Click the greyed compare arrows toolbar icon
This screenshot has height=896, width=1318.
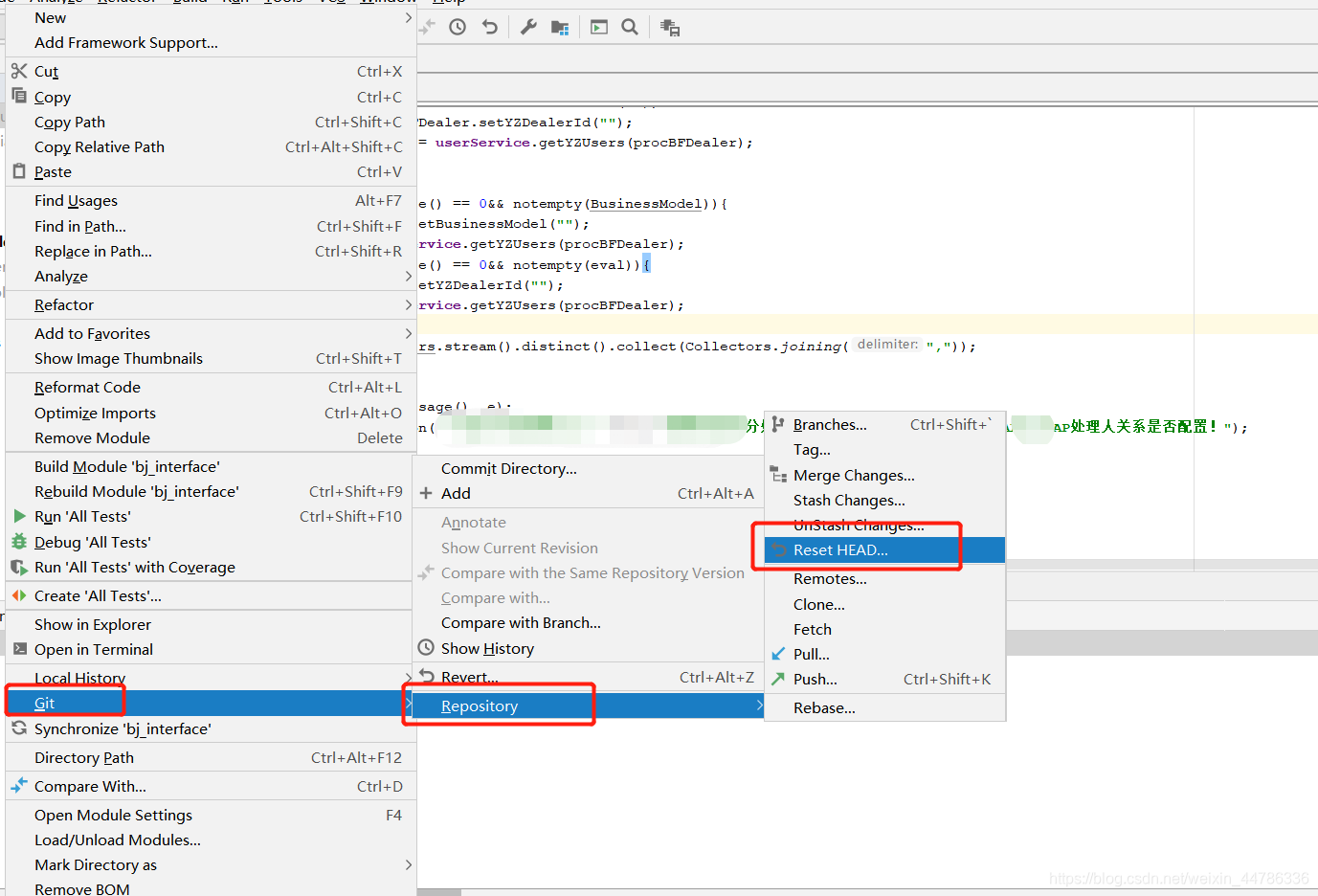point(427,27)
